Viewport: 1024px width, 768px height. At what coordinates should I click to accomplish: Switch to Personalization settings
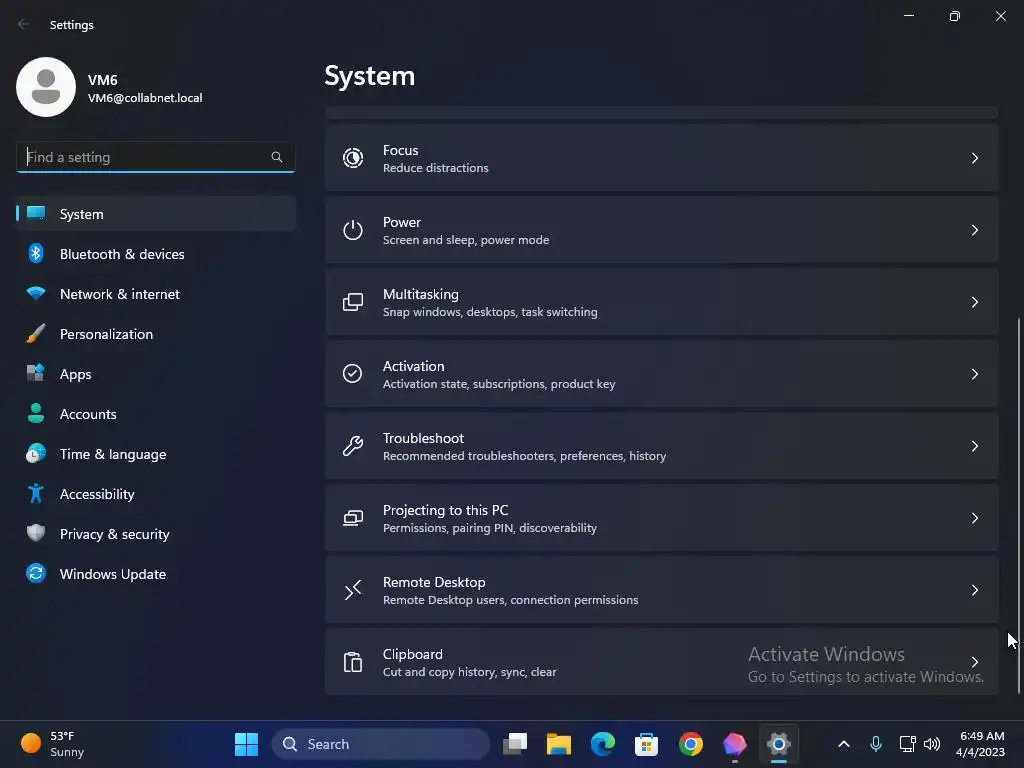[156, 334]
